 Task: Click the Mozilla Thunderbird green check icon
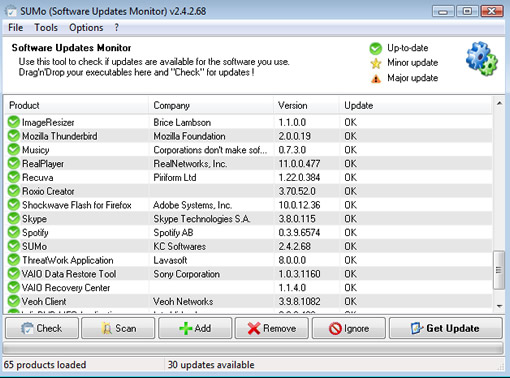(x=14, y=136)
